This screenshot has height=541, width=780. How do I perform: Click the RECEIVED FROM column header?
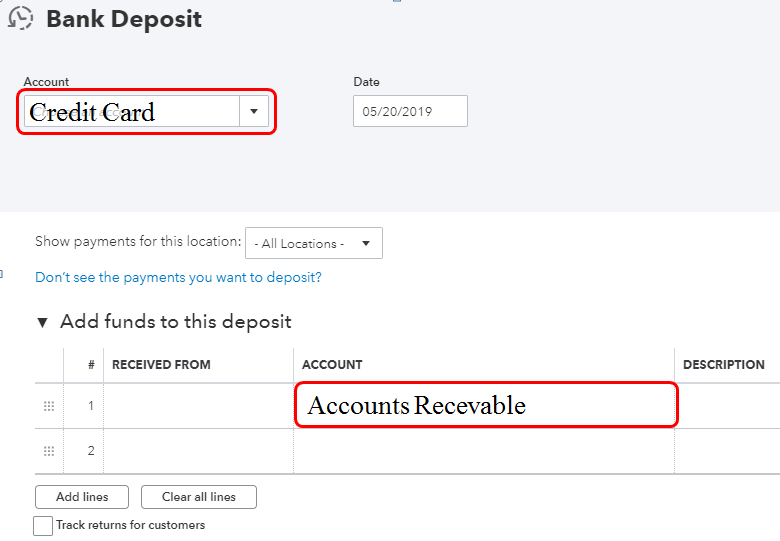click(x=161, y=365)
